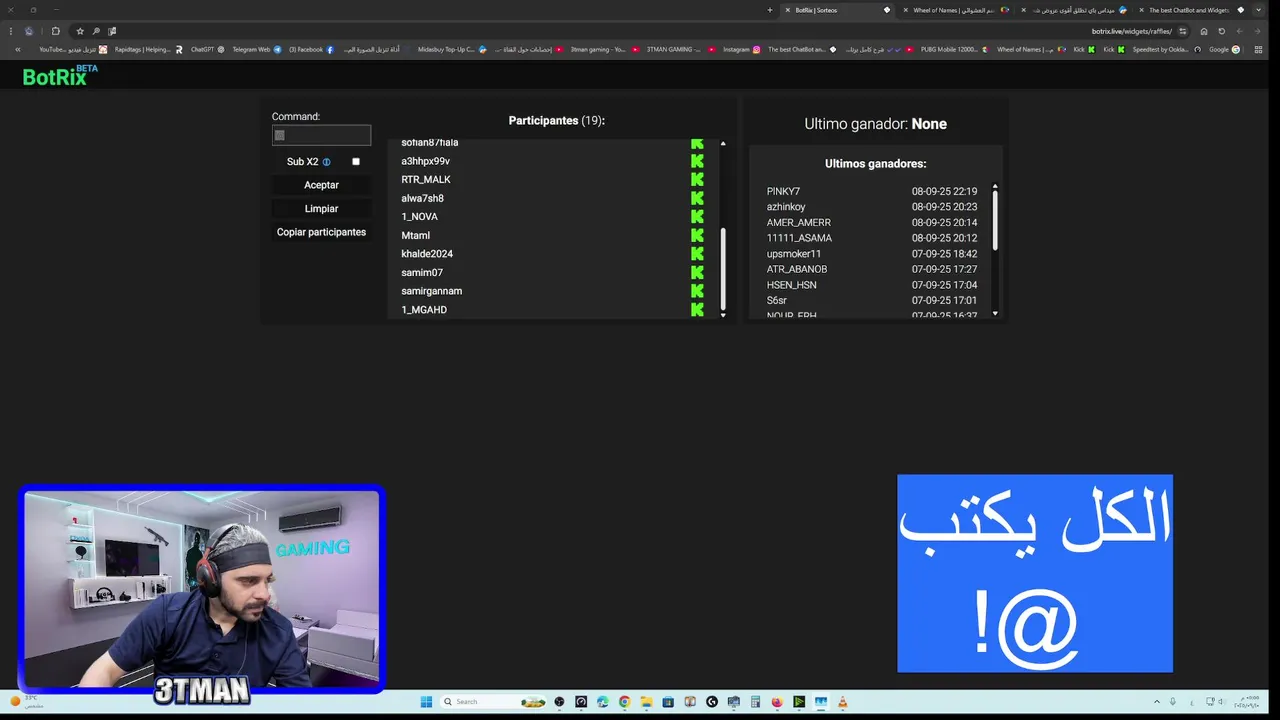Click the Ultimos ganadores scrollbar thumb
1280x720 pixels.
[995, 220]
